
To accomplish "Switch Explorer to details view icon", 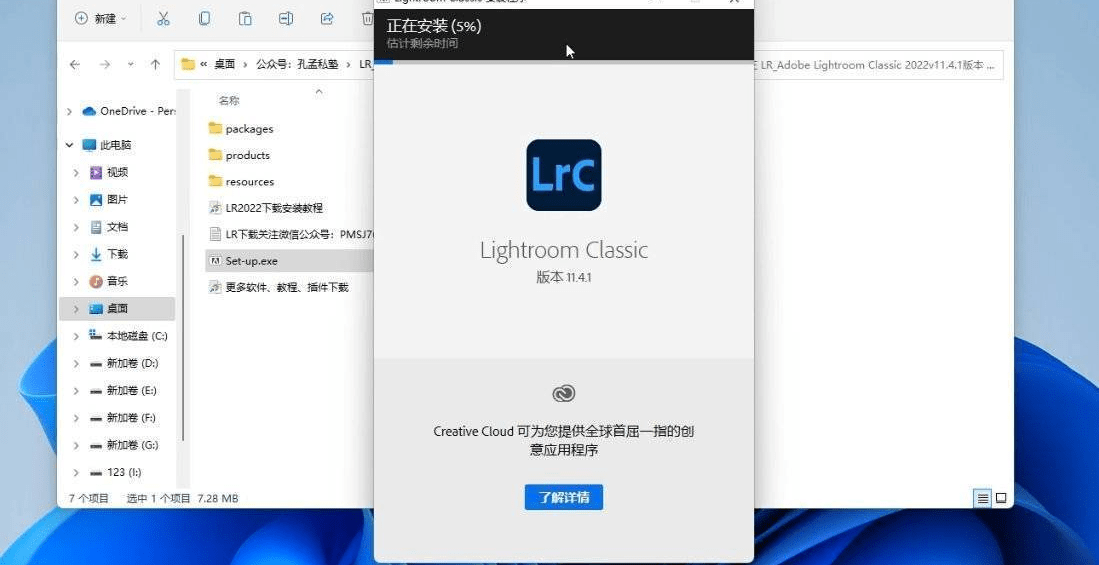I will pos(983,498).
